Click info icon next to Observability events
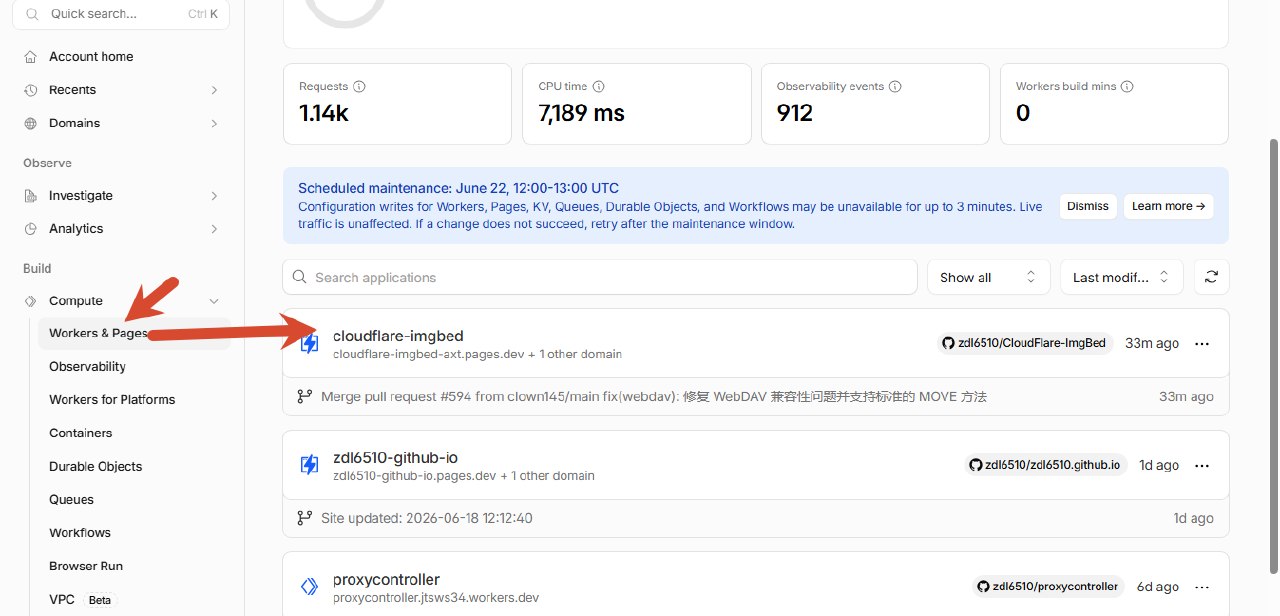The height and width of the screenshot is (616, 1280). (x=896, y=87)
